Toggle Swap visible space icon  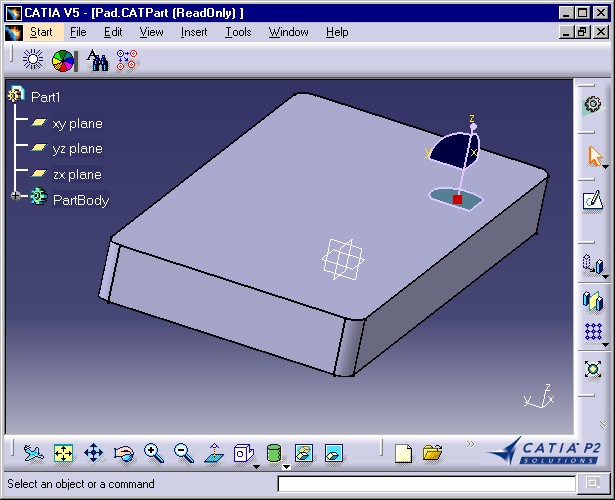point(334,453)
